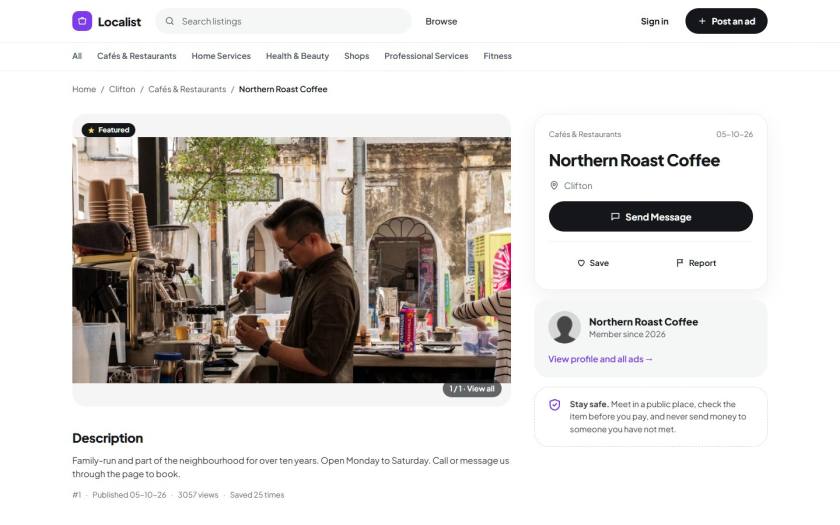Report this listing

click(696, 263)
